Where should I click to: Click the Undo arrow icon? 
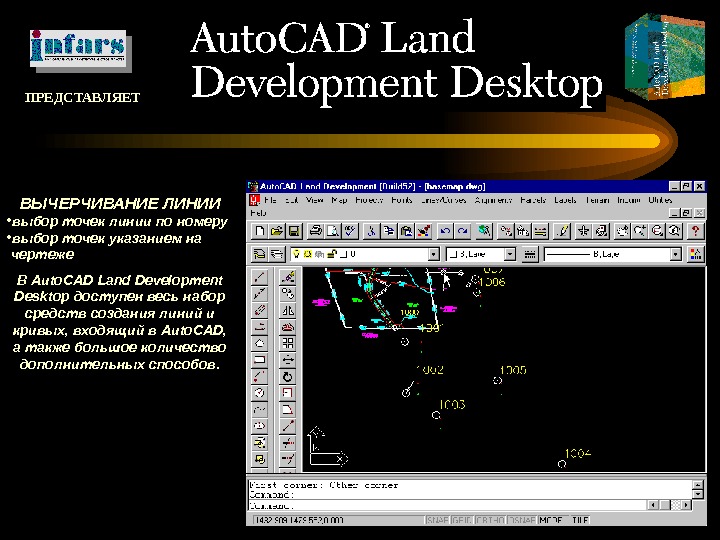444,231
